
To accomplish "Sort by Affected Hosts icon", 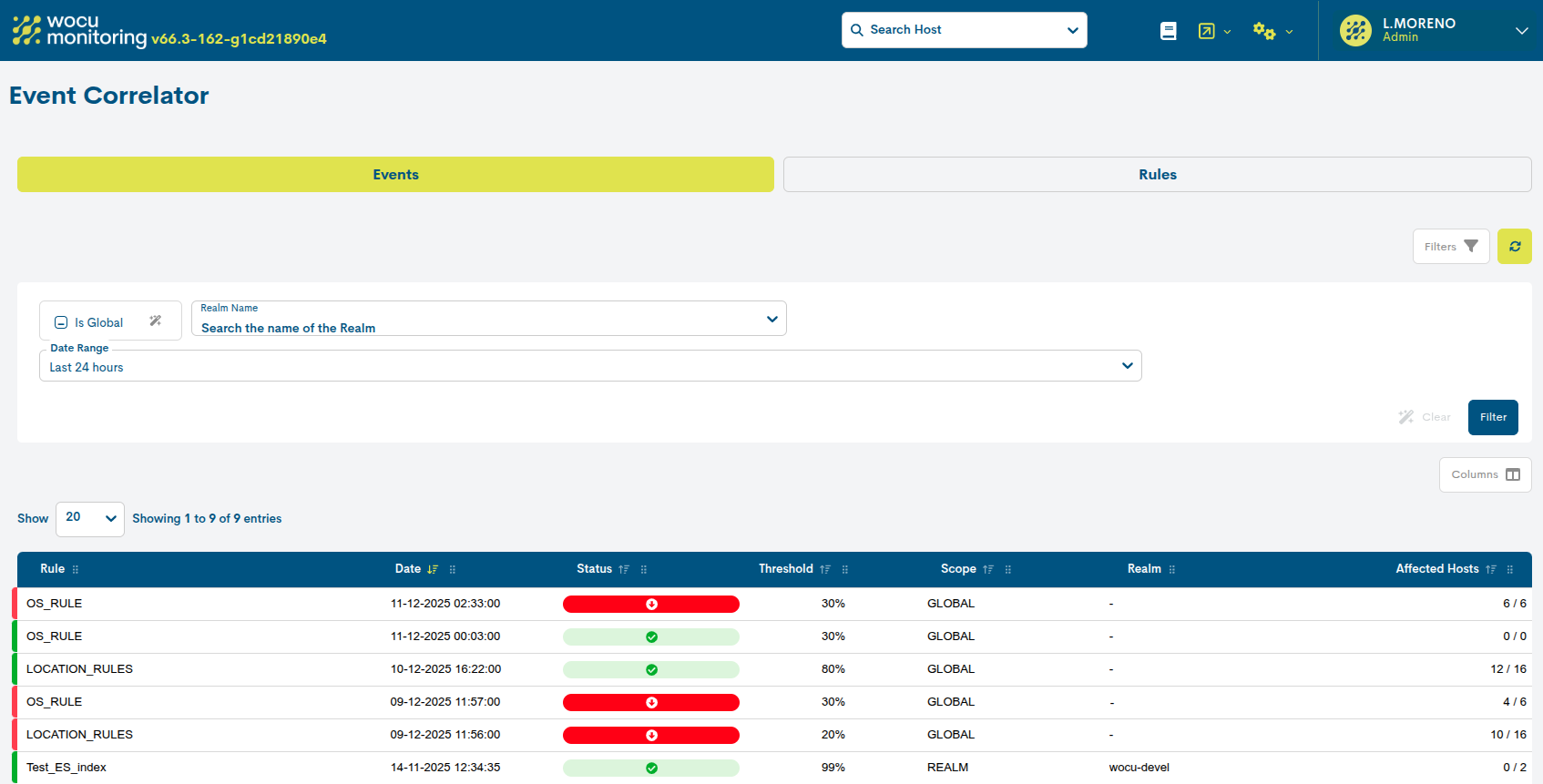I will coord(1491,569).
